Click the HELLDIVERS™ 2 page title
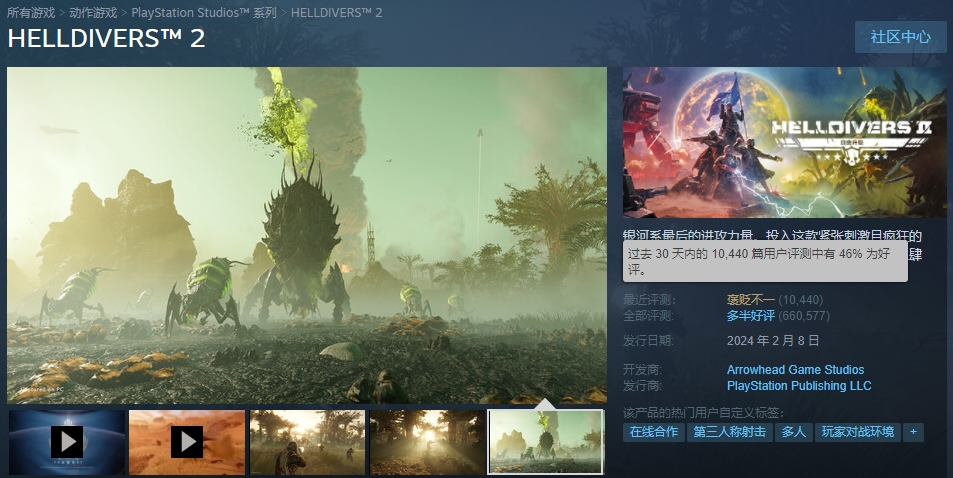Viewport: 953px width, 478px height. click(x=106, y=38)
